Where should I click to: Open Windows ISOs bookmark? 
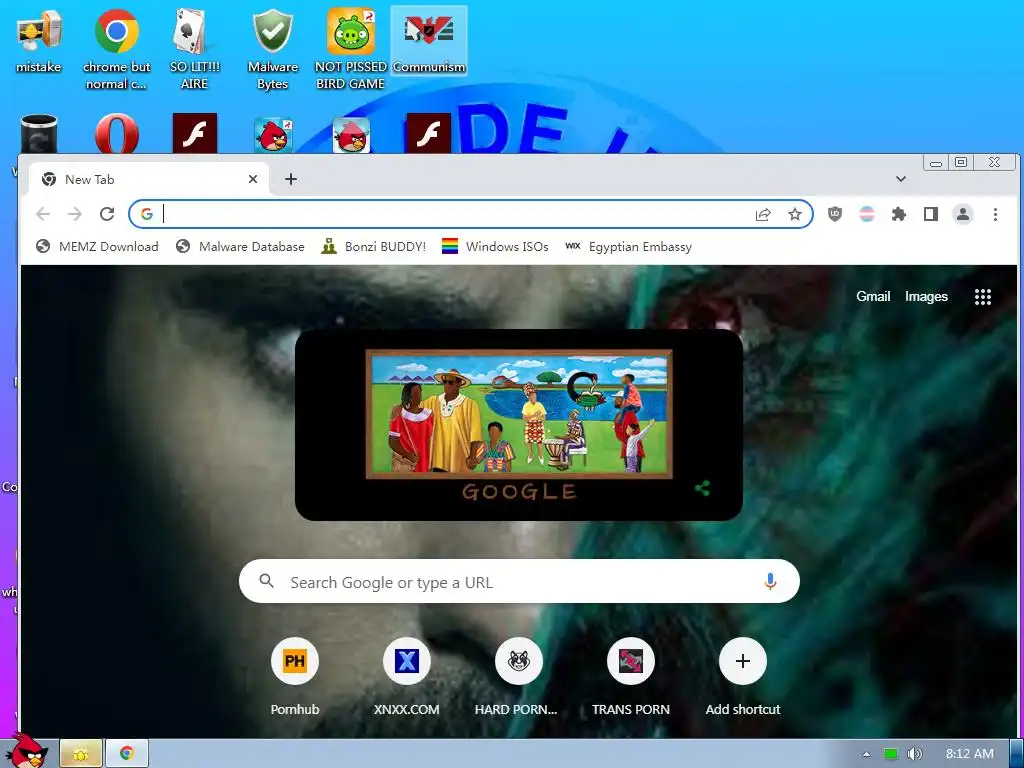pyautogui.click(x=495, y=246)
